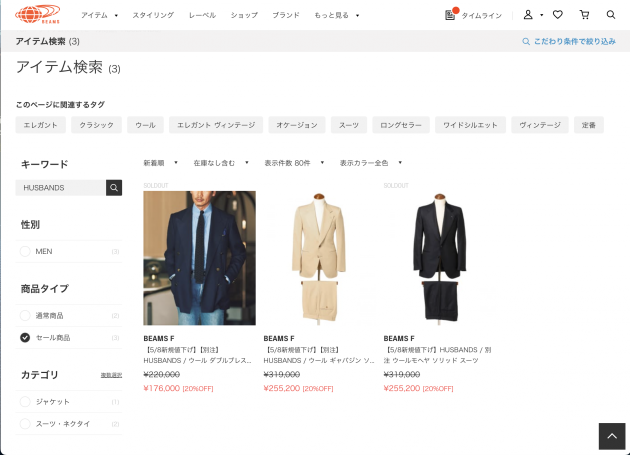Click the struck-through ¥220,000 price
The height and width of the screenshot is (455, 630).
tap(162, 375)
